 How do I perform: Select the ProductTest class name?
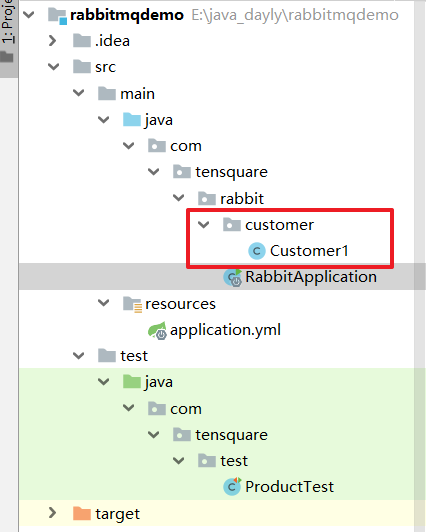pos(289,487)
